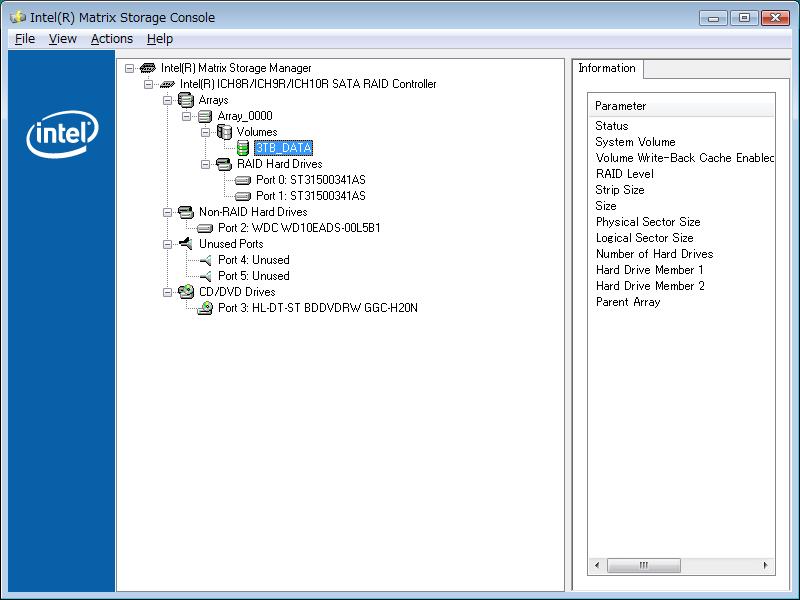This screenshot has width=800, height=600.
Task: Select Port 2: WDC WD10EADS-00L5B1
Action: tap(299, 228)
